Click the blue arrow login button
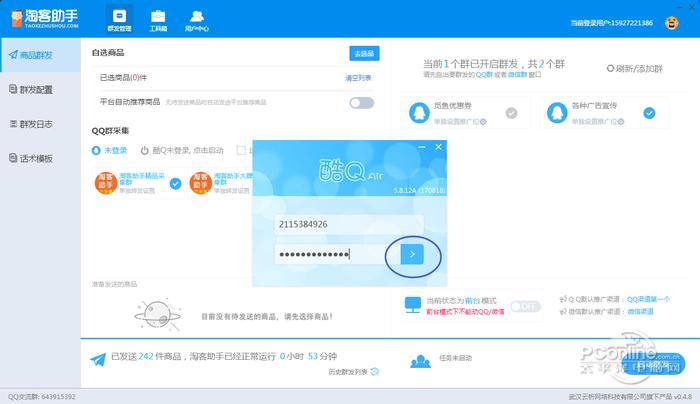This screenshot has width=700, height=404. pos(412,254)
